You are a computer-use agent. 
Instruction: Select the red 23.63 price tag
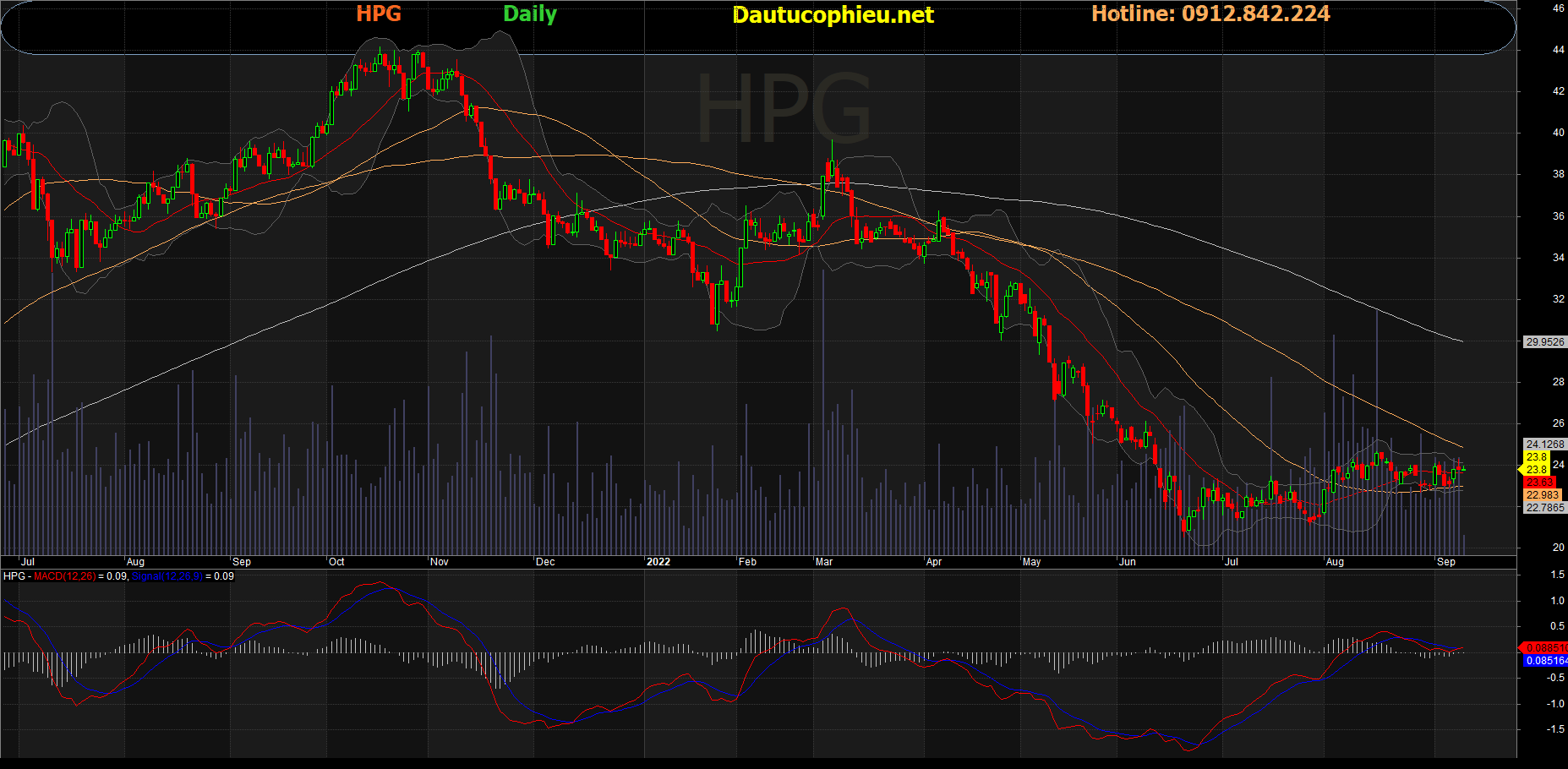[x=1540, y=483]
